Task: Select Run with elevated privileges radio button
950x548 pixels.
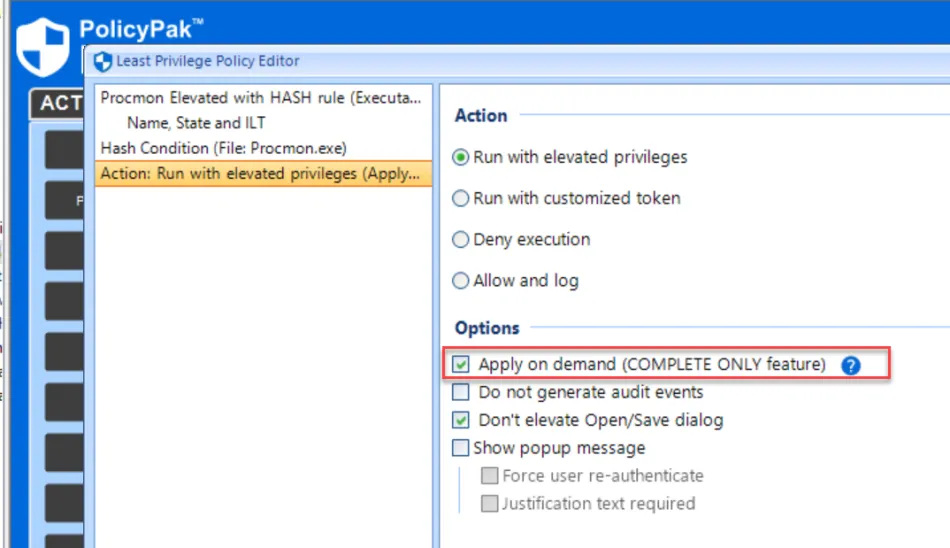Action: tap(461, 157)
